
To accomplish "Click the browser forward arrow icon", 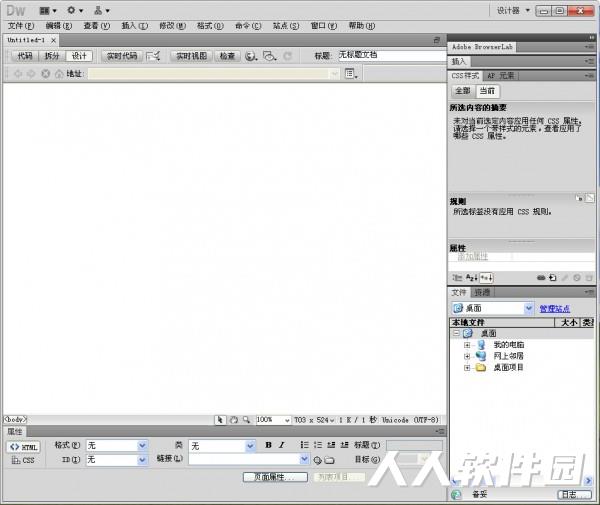I will pyautogui.click(x=31, y=73).
